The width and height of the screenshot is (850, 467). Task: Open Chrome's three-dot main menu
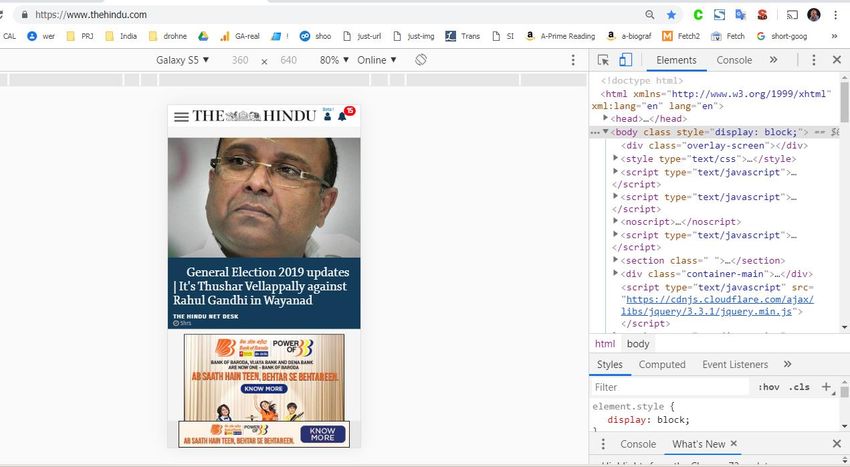[835, 15]
